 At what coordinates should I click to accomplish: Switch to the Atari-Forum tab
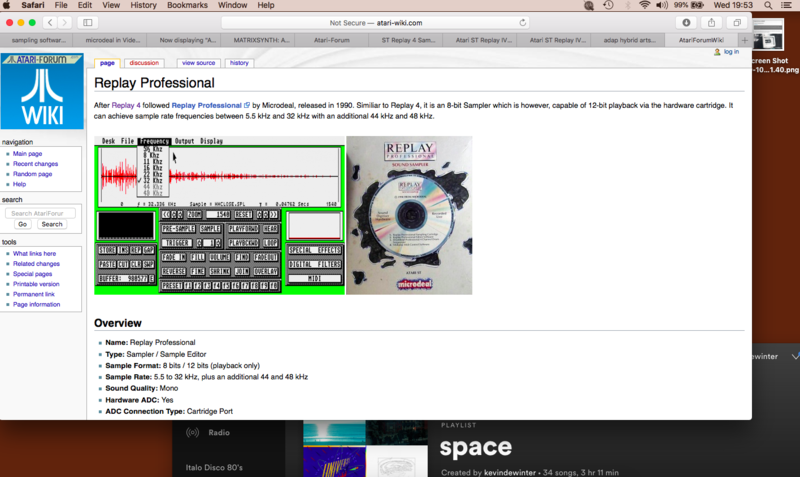coord(332,40)
